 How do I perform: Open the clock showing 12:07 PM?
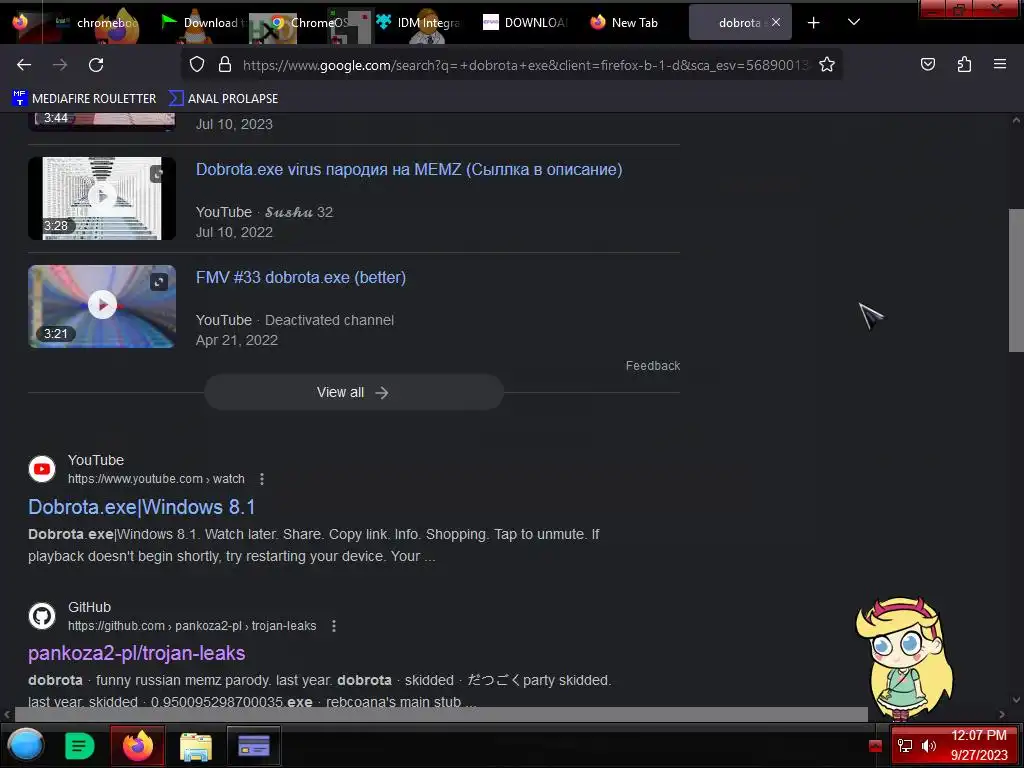[980, 745]
